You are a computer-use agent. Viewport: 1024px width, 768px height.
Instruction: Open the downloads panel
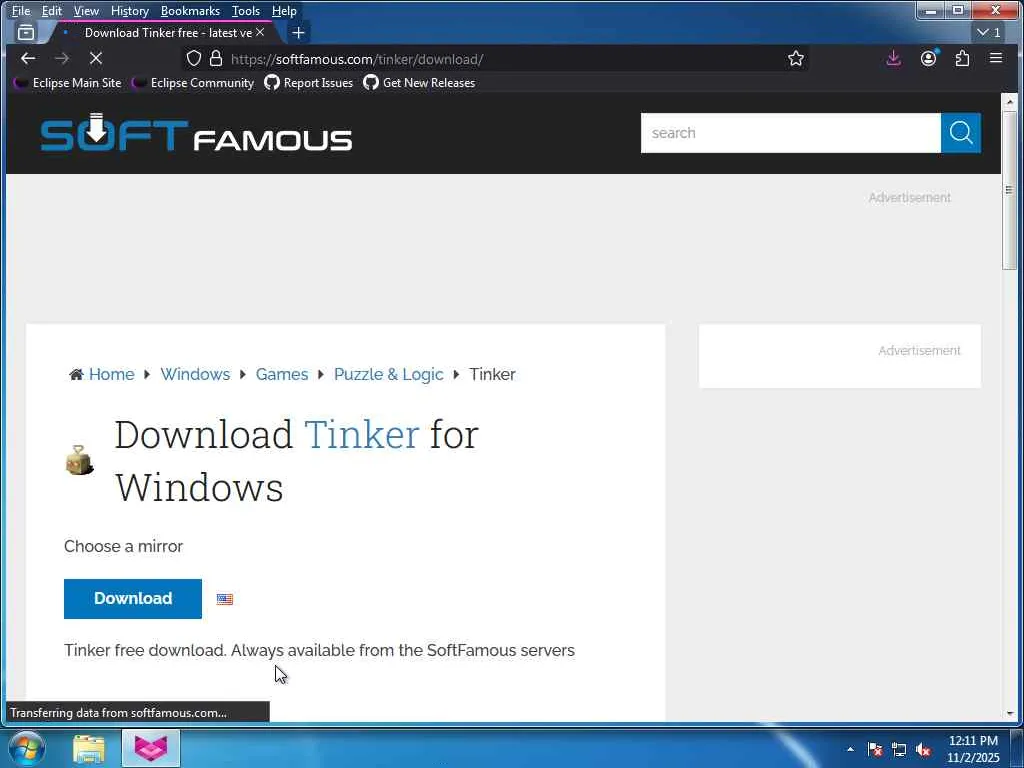pos(893,59)
